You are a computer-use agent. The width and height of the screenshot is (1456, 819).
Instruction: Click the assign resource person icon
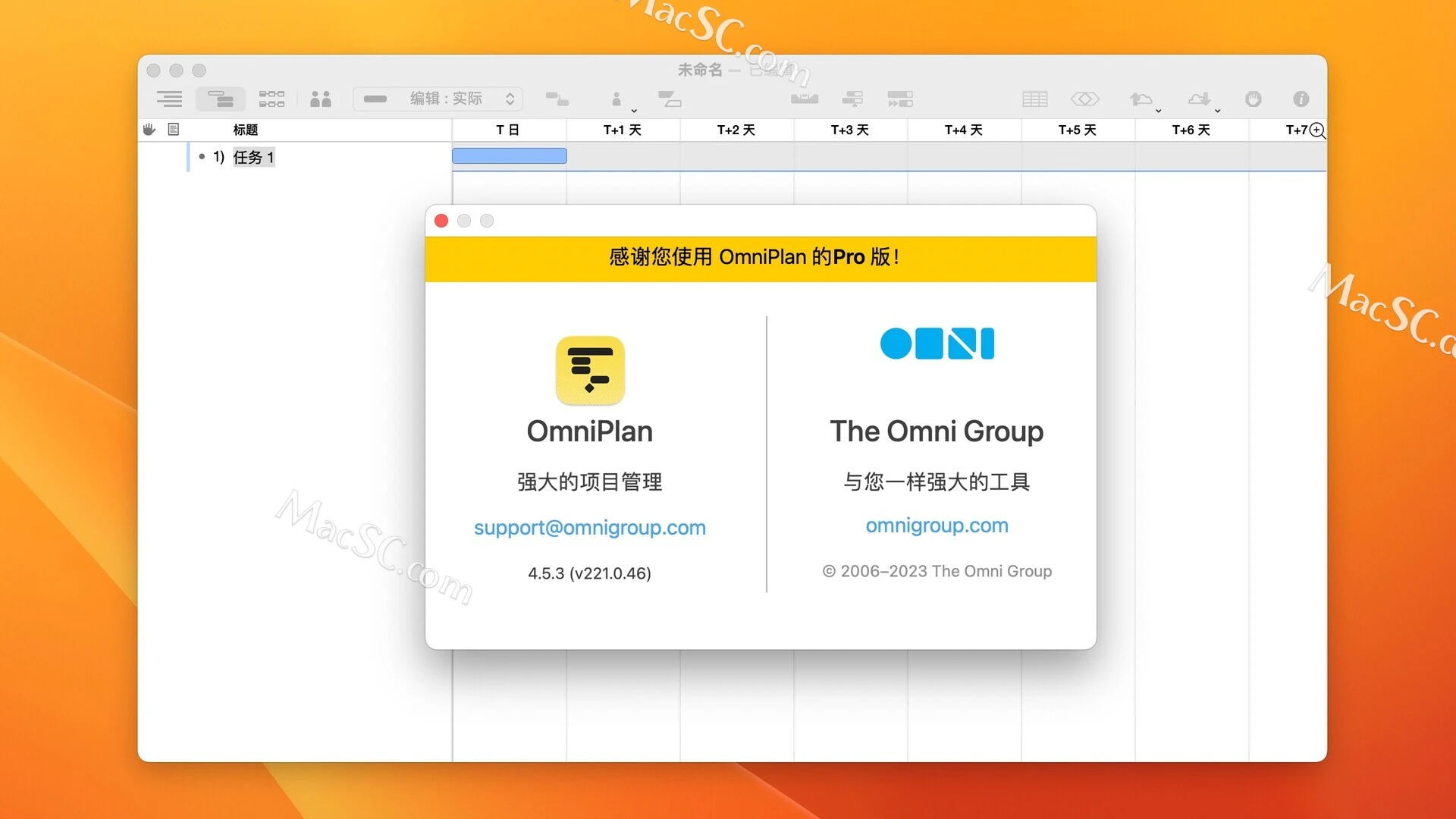pos(617,99)
